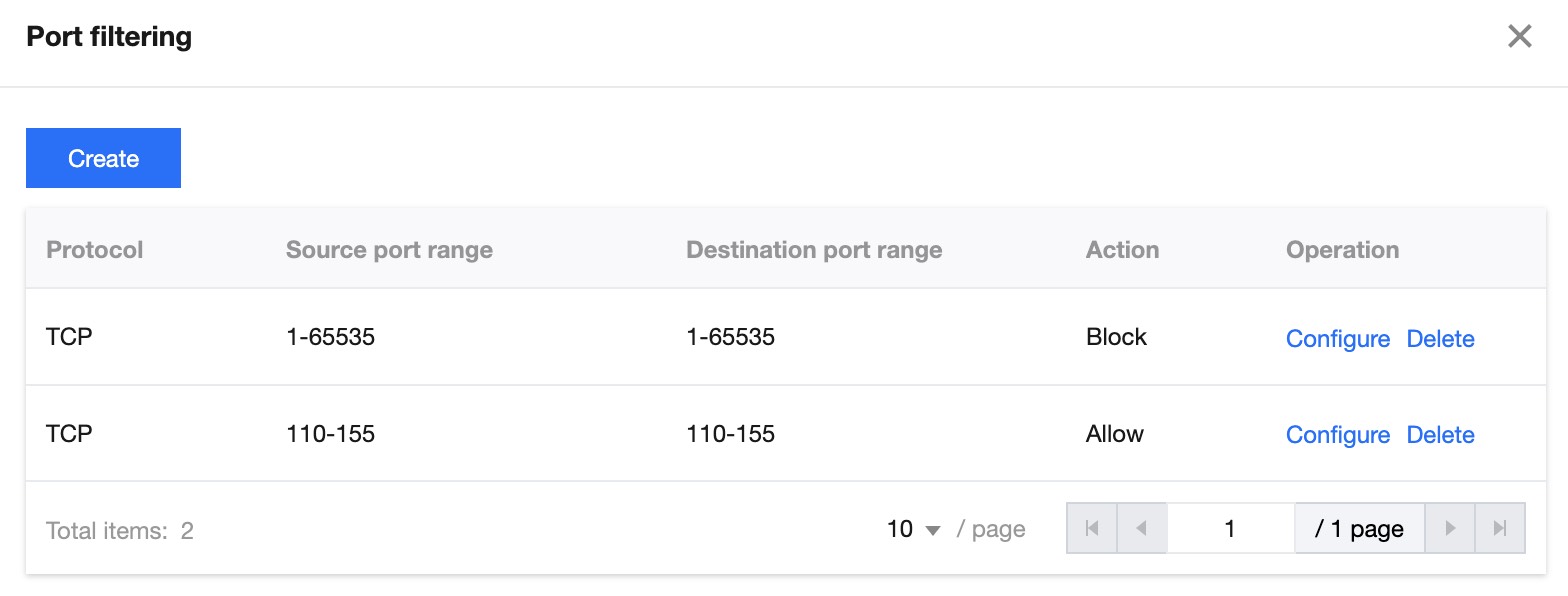The image size is (1568, 596).
Task: Configure the TCP Block rule
Action: pos(1337,339)
